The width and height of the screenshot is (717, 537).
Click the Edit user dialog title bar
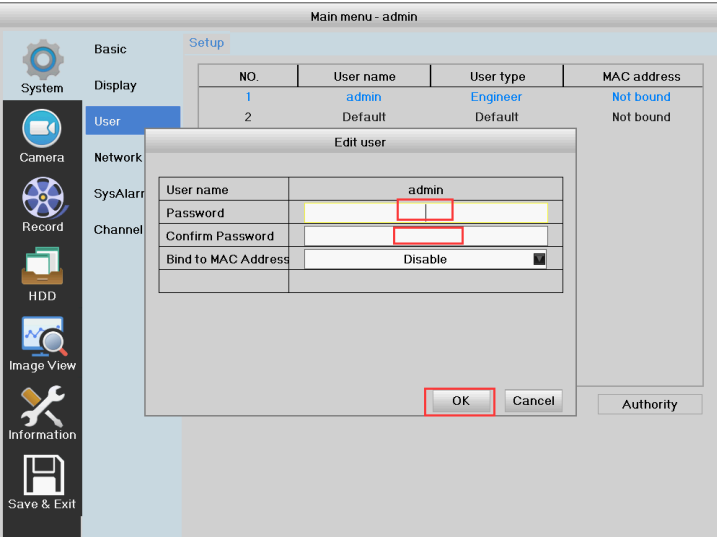360,142
